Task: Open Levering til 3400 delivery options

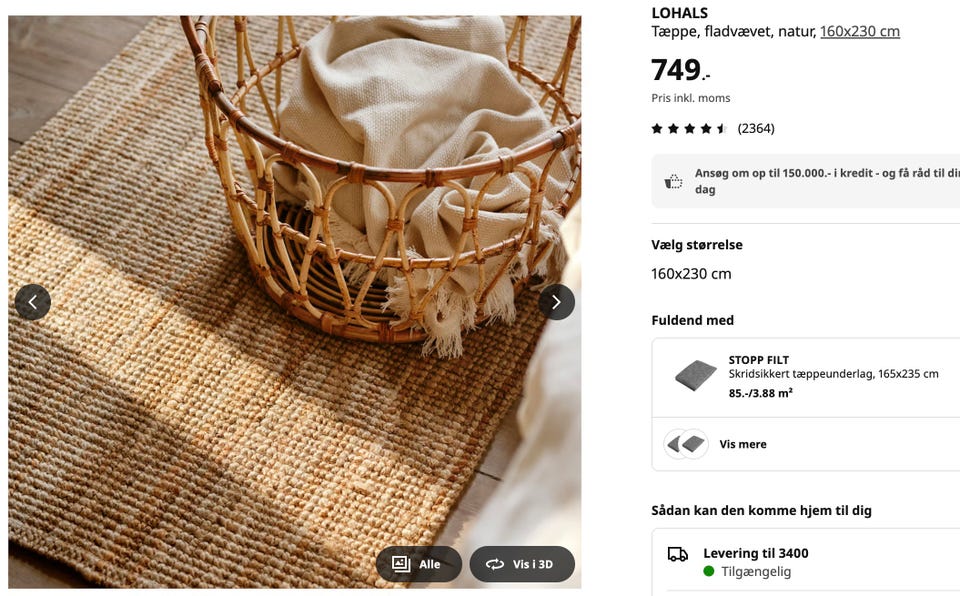Action: point(755,553)
